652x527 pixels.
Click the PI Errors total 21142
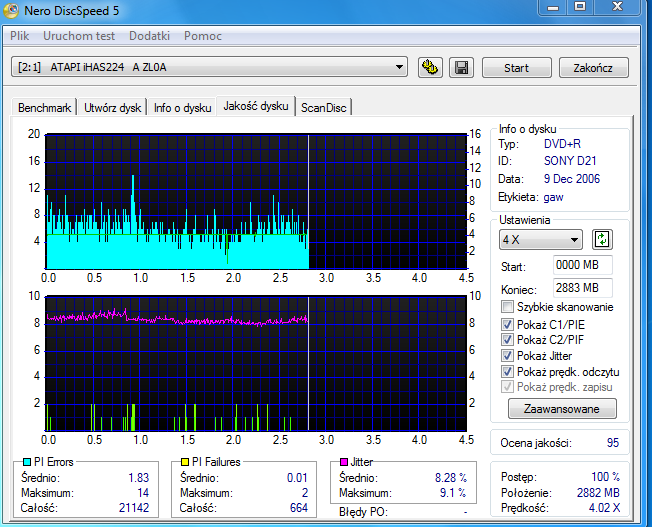click(133, 507)
